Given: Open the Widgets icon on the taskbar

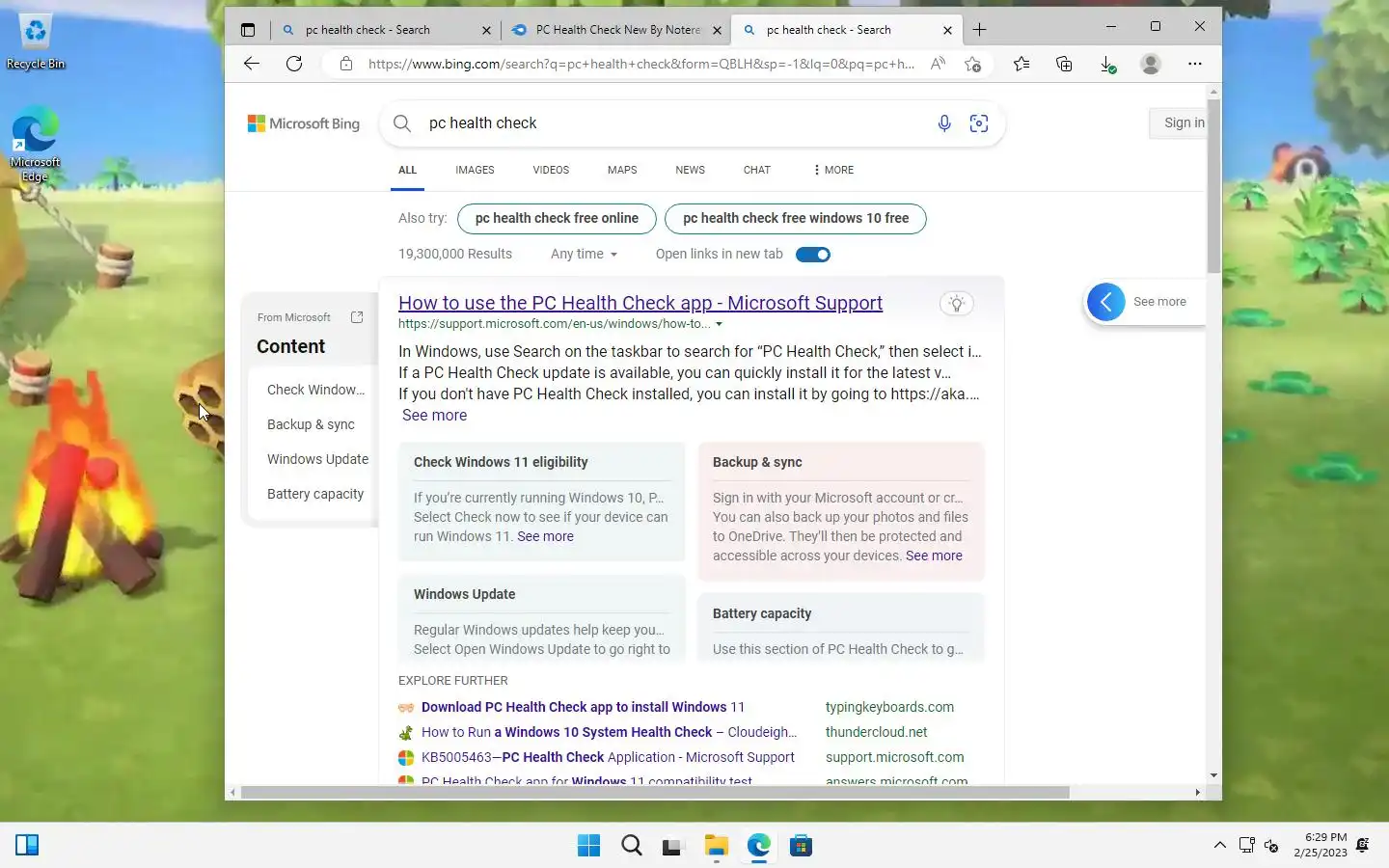Looking at the screenshot, I should [x=27, y=846].
